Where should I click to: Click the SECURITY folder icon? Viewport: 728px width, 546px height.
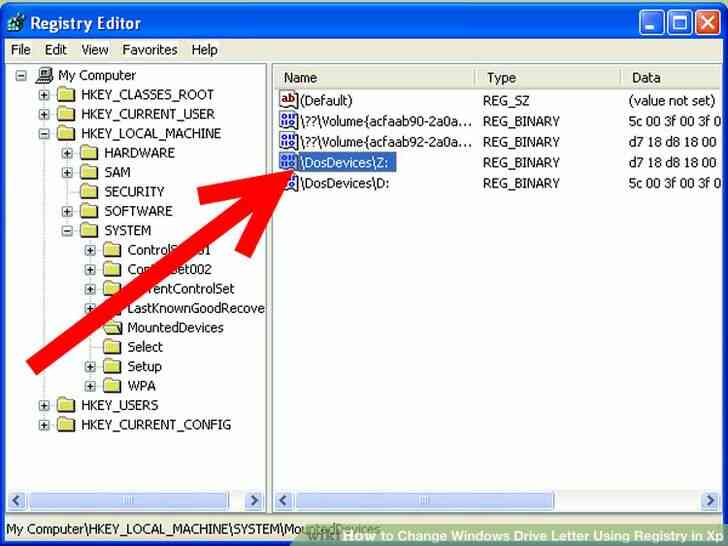89,192
